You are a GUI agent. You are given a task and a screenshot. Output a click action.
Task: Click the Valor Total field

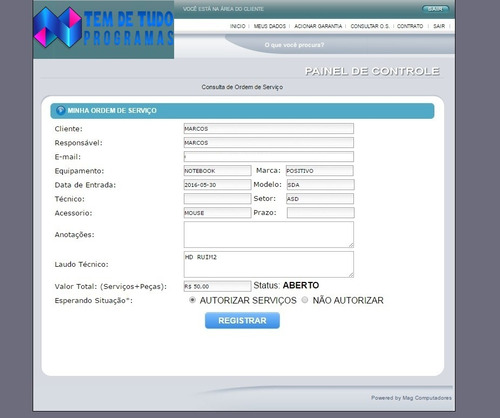pos(217,286)
